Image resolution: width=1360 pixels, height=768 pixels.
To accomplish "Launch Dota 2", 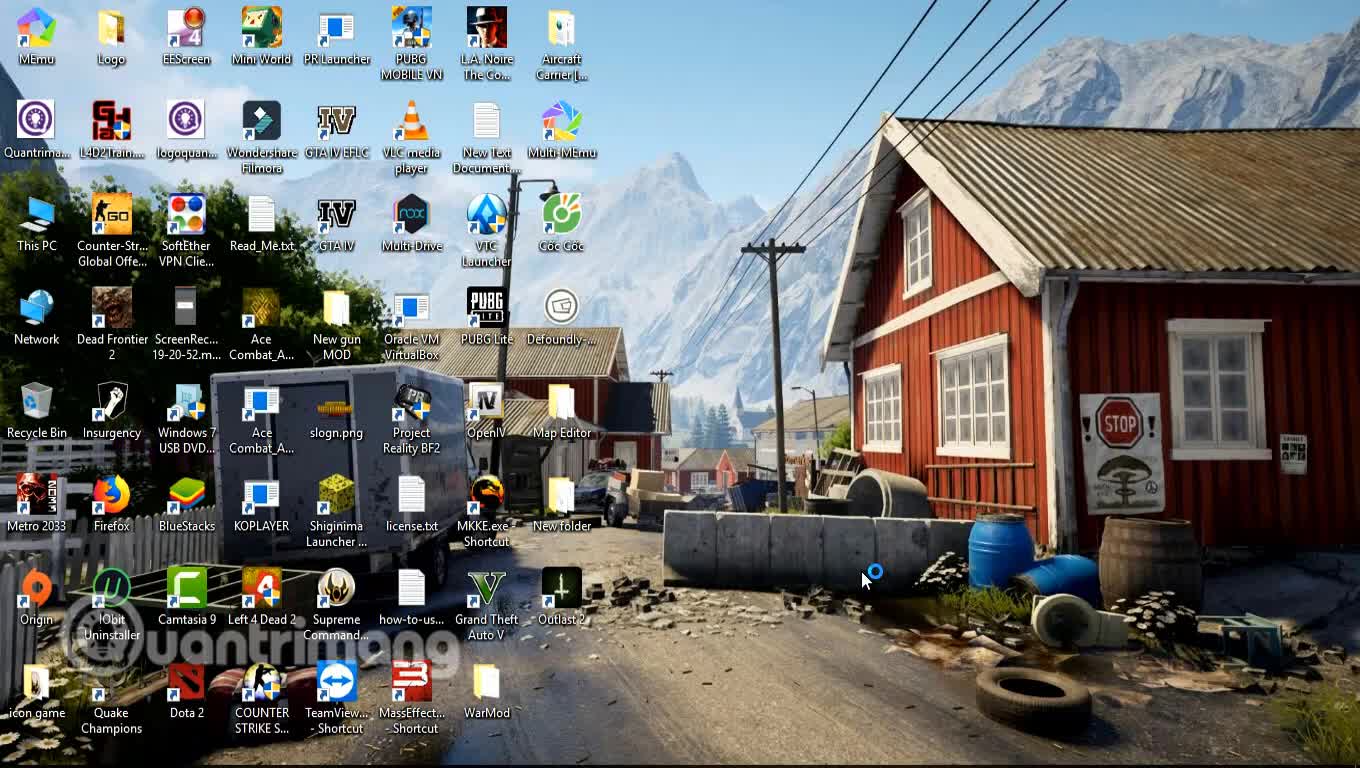I will [187, 690].
